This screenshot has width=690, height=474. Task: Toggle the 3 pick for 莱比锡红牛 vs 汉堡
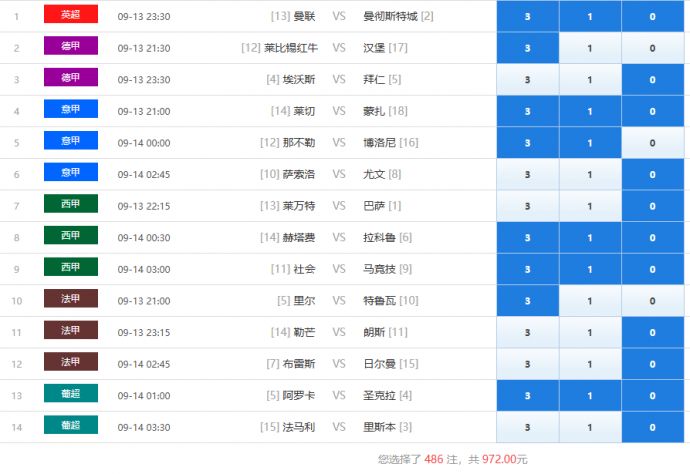click(x=528, y=48)
